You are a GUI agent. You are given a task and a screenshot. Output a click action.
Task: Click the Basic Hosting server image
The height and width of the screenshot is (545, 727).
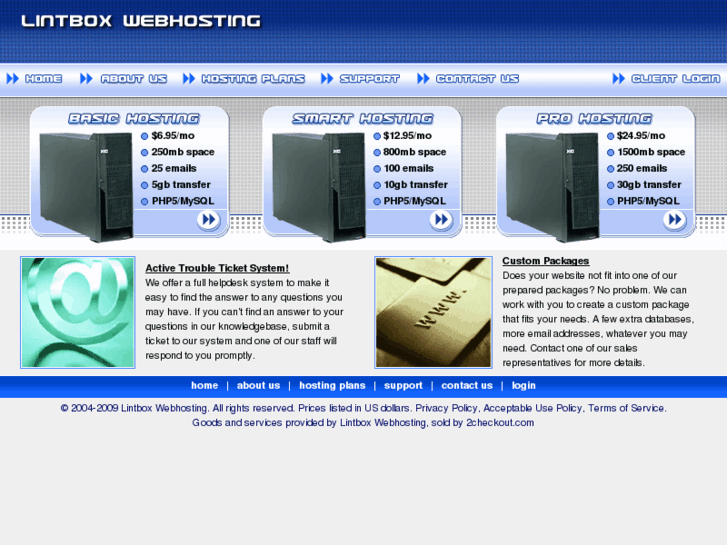tap(86, 187)
